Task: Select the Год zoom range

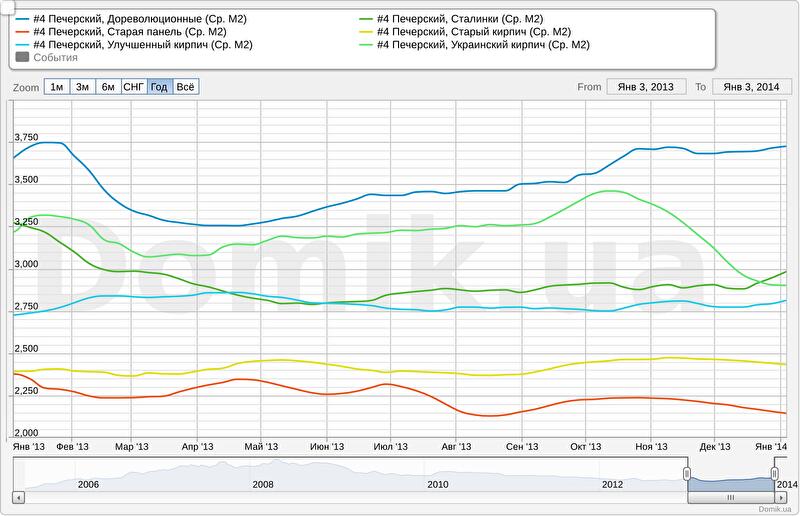Action: [x=159, y=87]
